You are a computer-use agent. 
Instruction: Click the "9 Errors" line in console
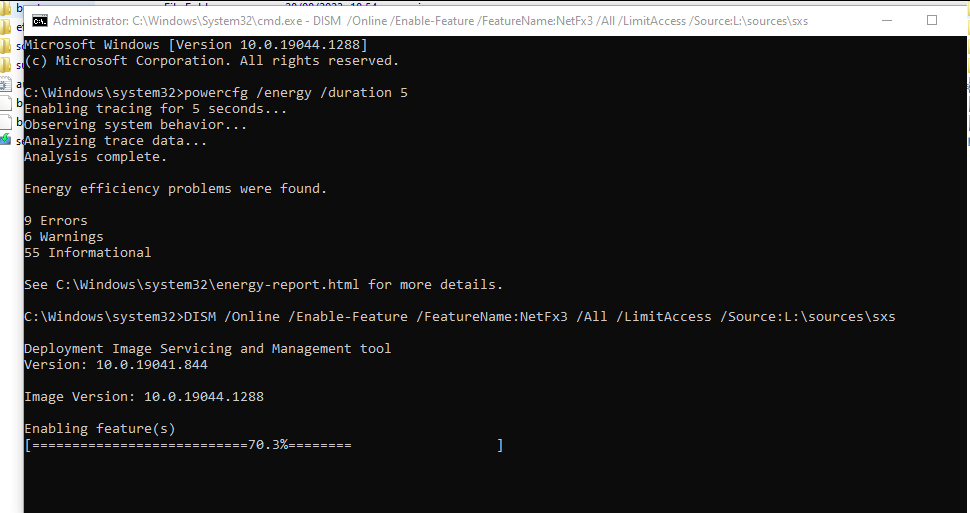[x=56, y=221]
